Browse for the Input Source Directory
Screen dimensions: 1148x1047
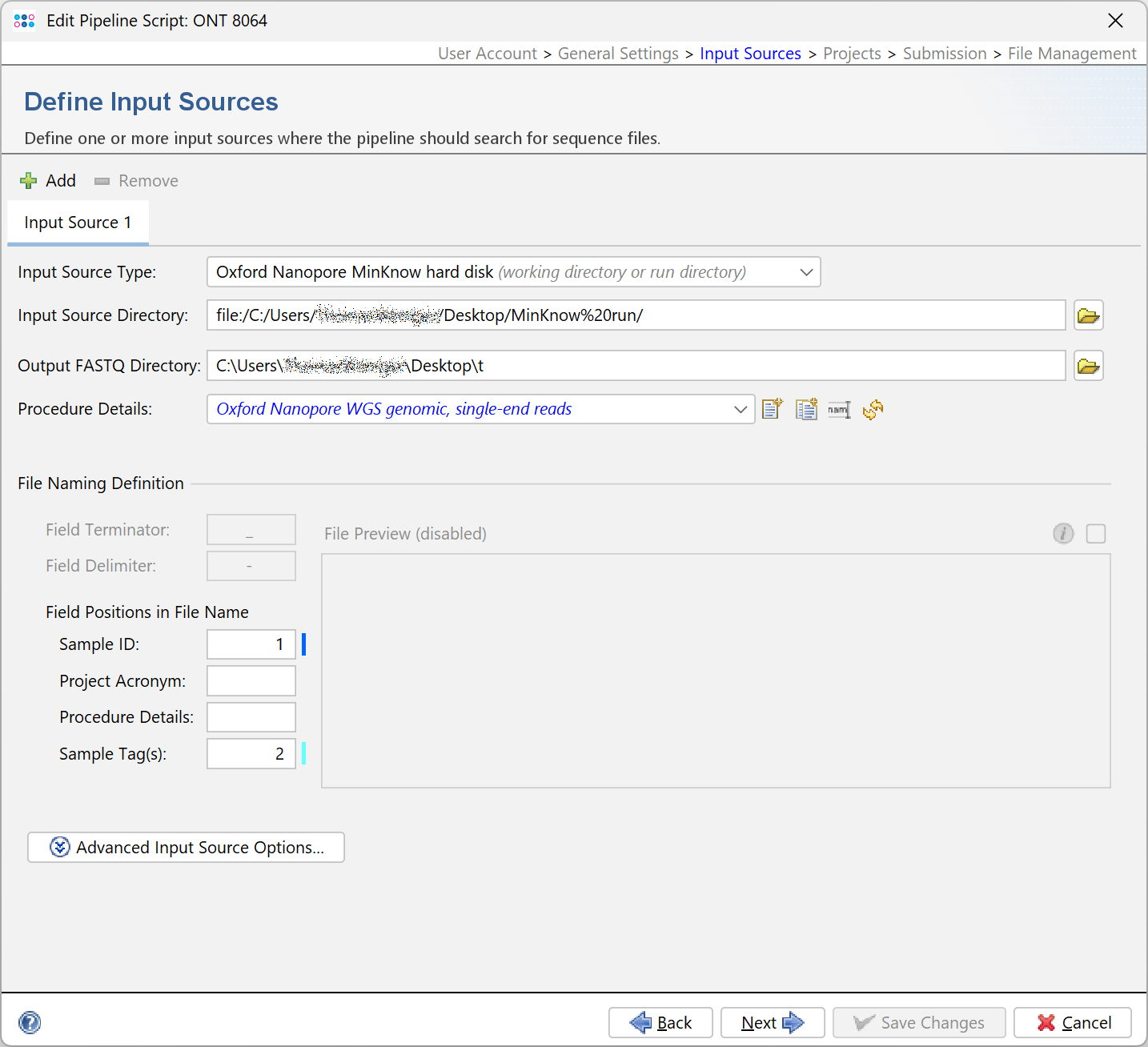(1088, 315)
